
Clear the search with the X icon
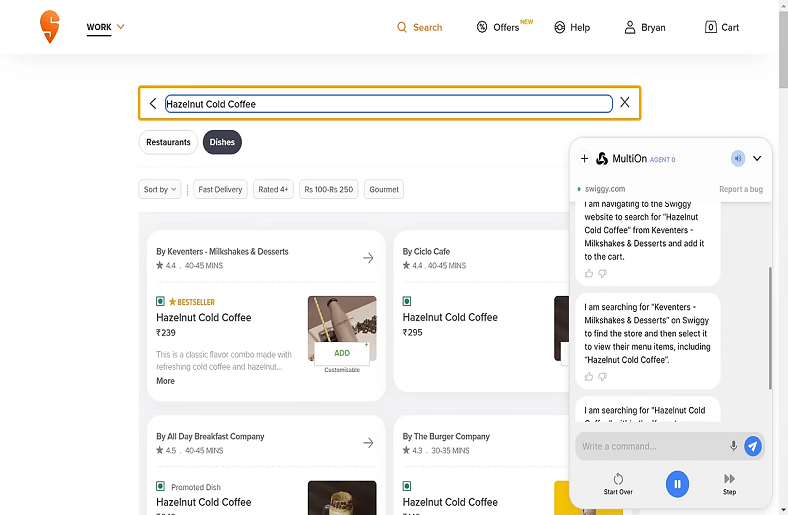click(x=625, y=102)
